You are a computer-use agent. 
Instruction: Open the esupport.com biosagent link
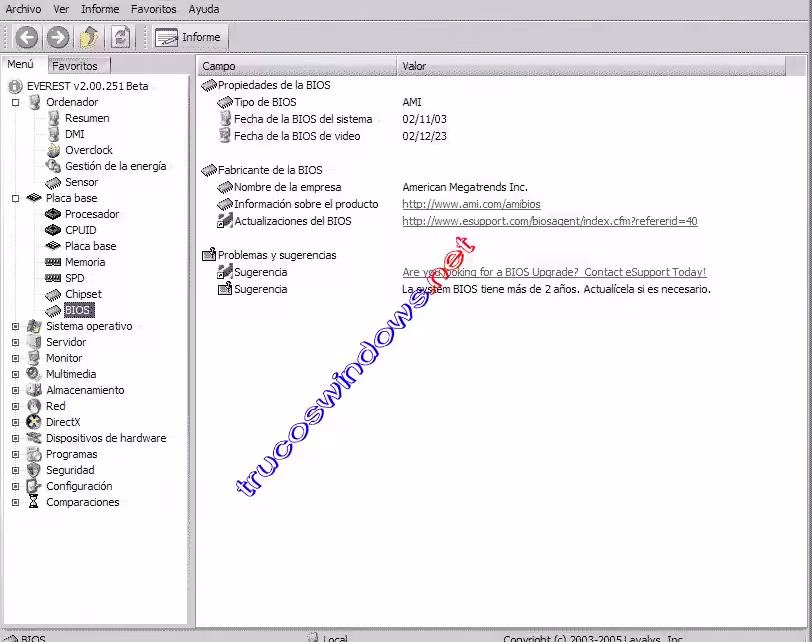click(549, 221)
